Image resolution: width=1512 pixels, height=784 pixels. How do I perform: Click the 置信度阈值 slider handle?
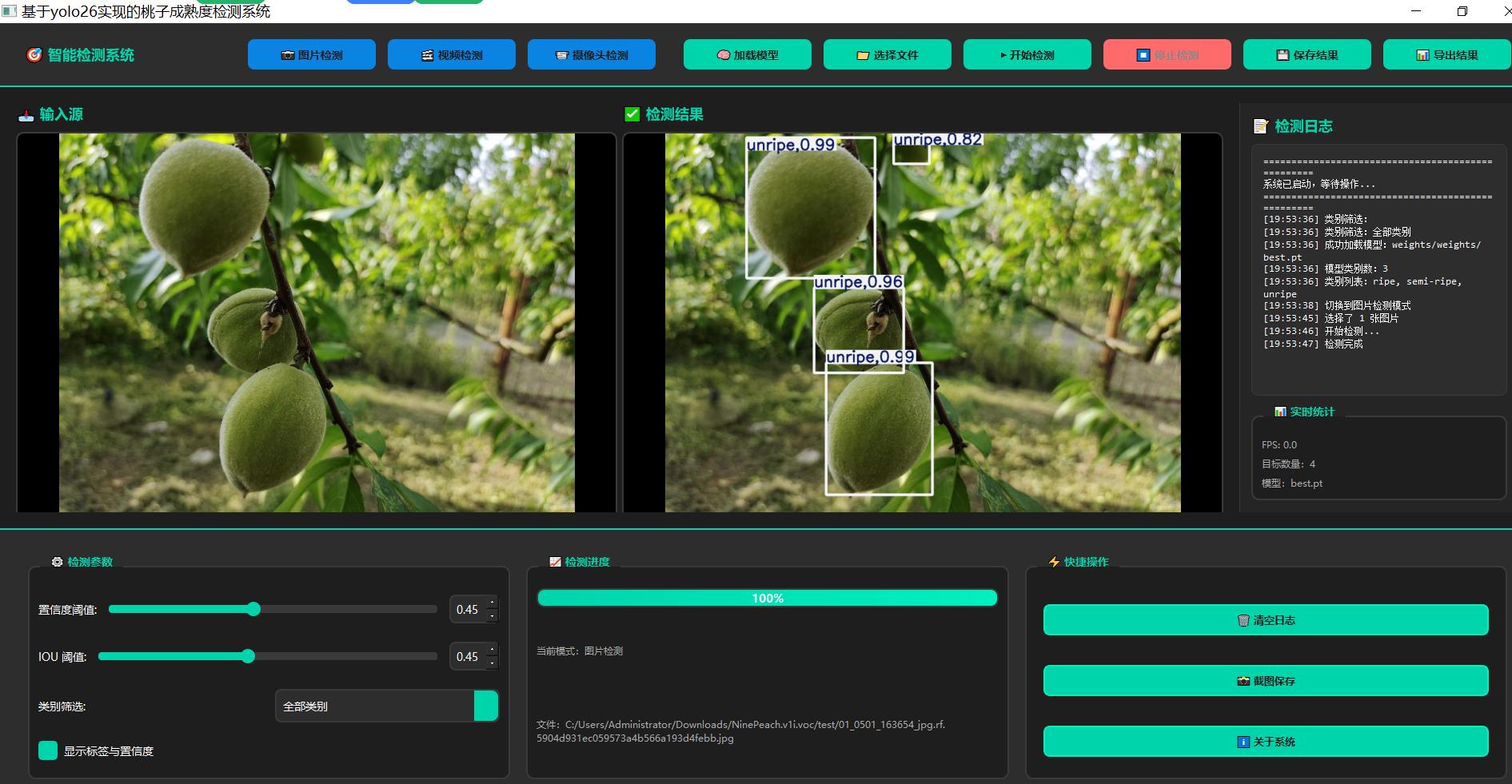click(253, 609)
